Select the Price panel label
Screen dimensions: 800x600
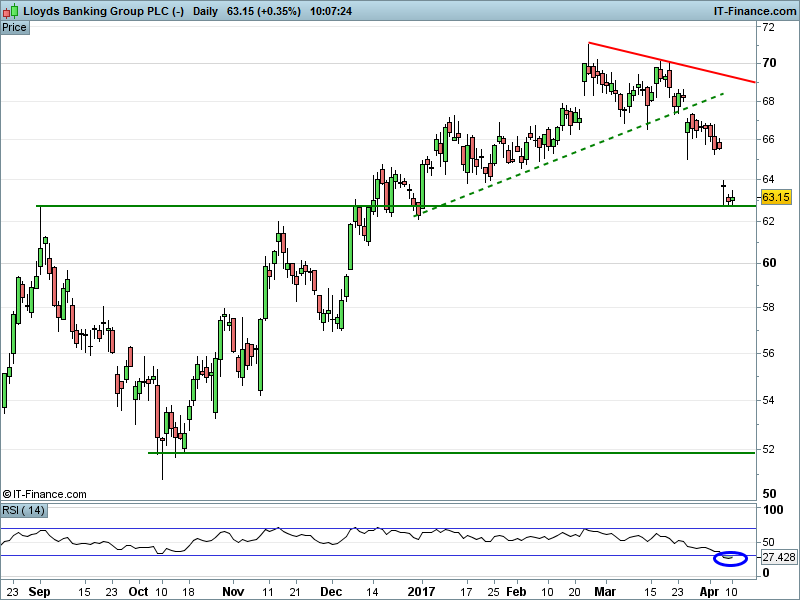click(14, 28)
